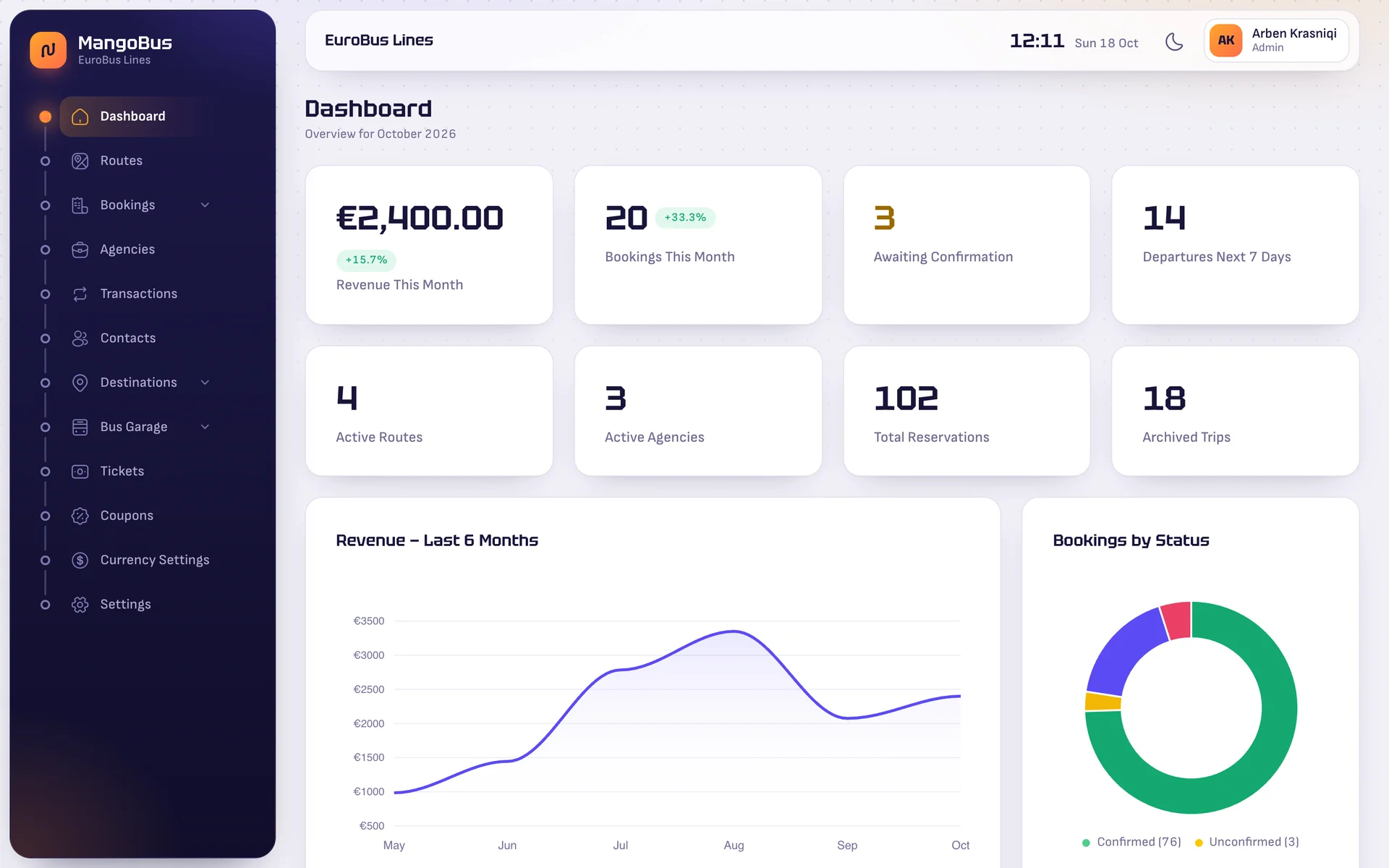Click the Unconfirmed (3) yellow legend dot

[1199, 843]
